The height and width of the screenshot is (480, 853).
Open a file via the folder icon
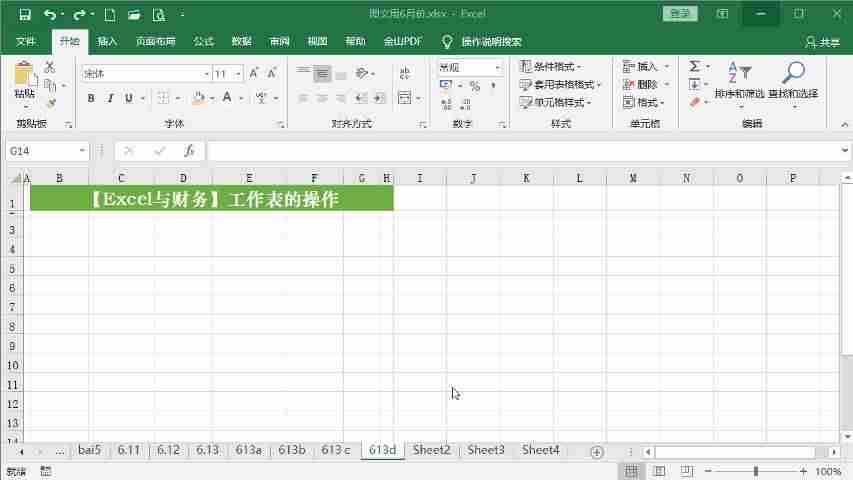[134, 15]
